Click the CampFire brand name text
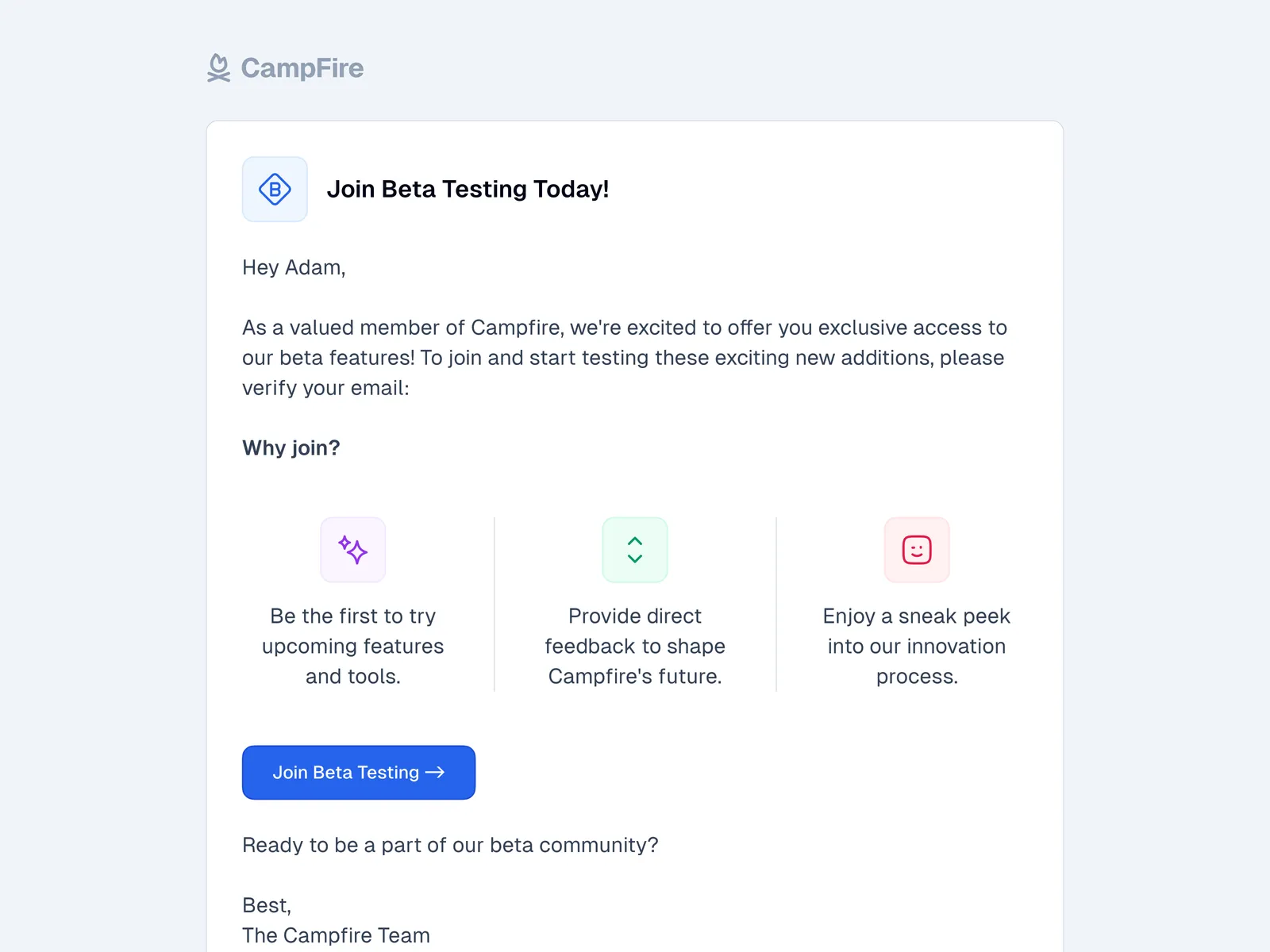This screenshot has width=1270, height=952. (x=302, y=68)
